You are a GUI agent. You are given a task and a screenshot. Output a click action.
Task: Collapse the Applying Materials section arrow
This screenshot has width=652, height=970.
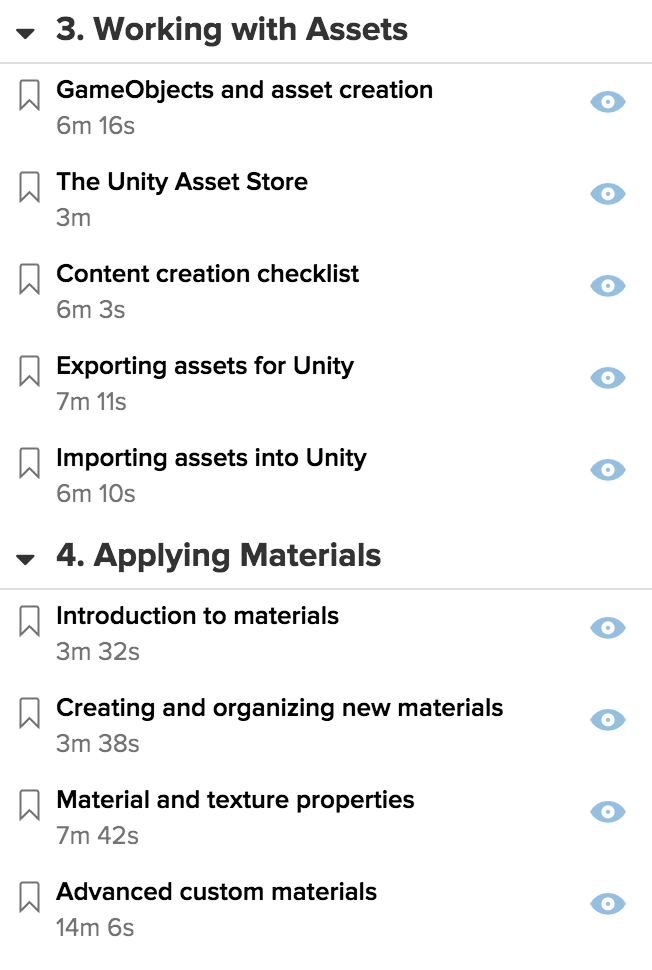(25, 560)
